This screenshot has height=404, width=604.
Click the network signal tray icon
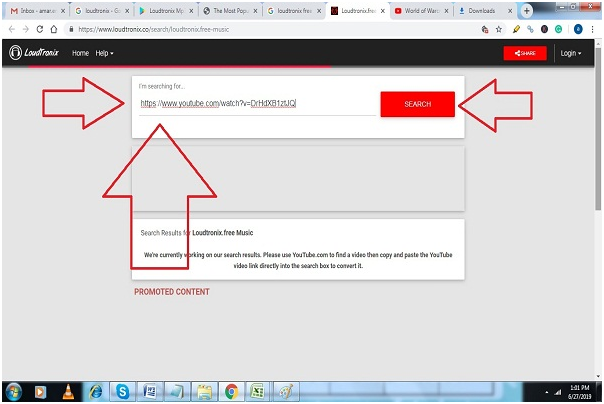pos(558,392)
